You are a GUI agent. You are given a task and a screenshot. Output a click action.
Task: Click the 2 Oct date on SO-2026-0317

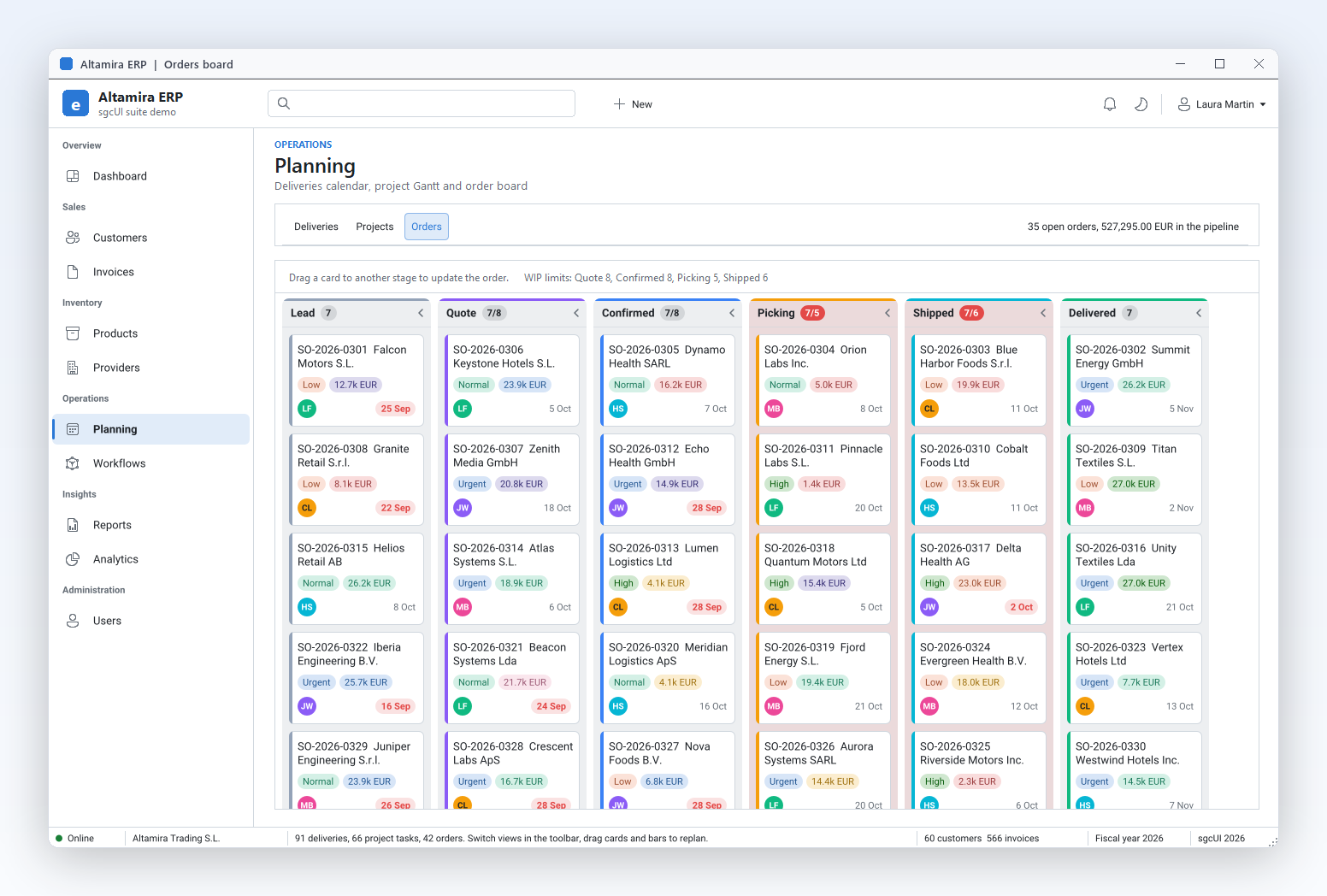(1022, 607)
